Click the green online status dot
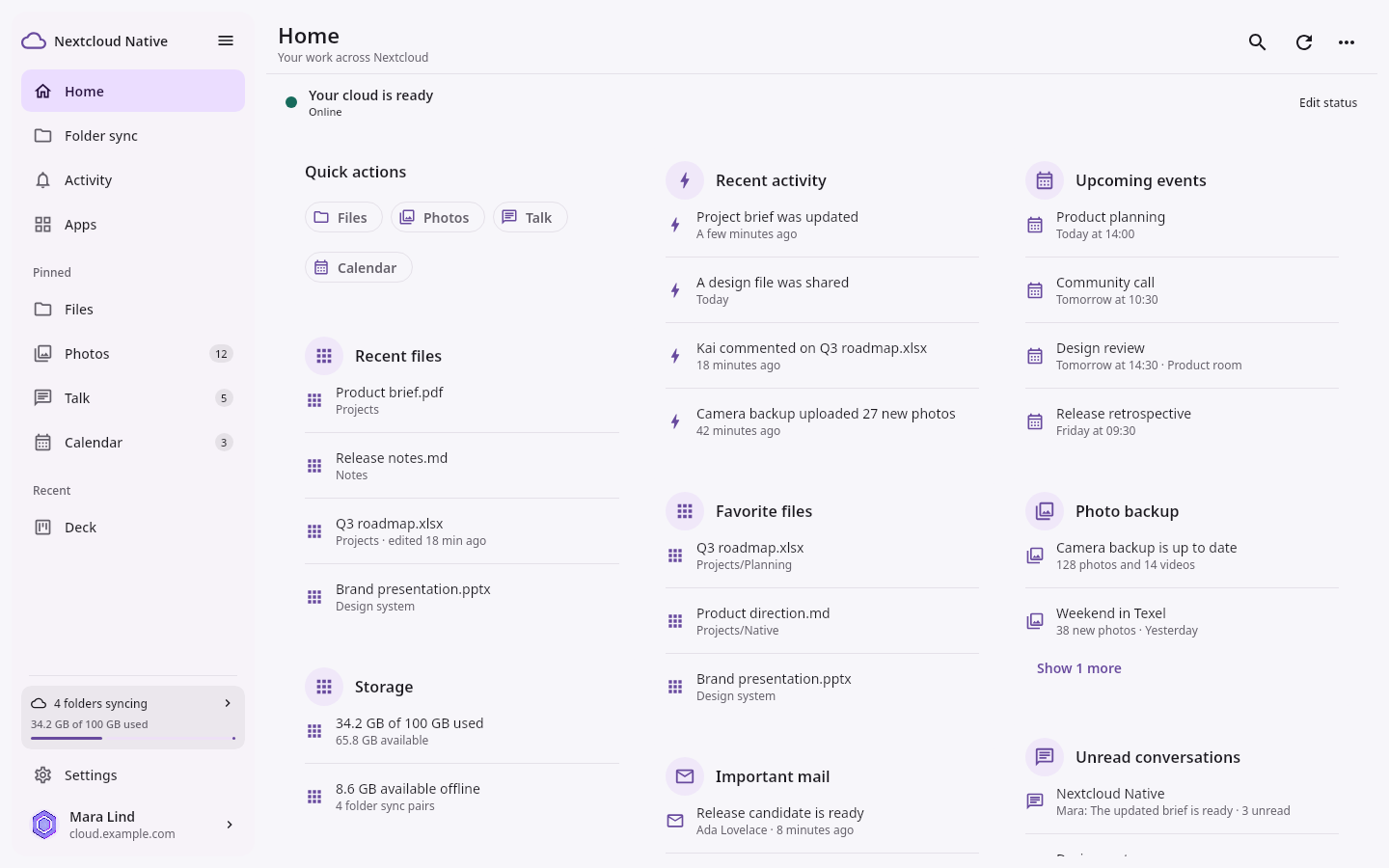Viewport: 1389px width, 868px height. click(x=291, y=102)
